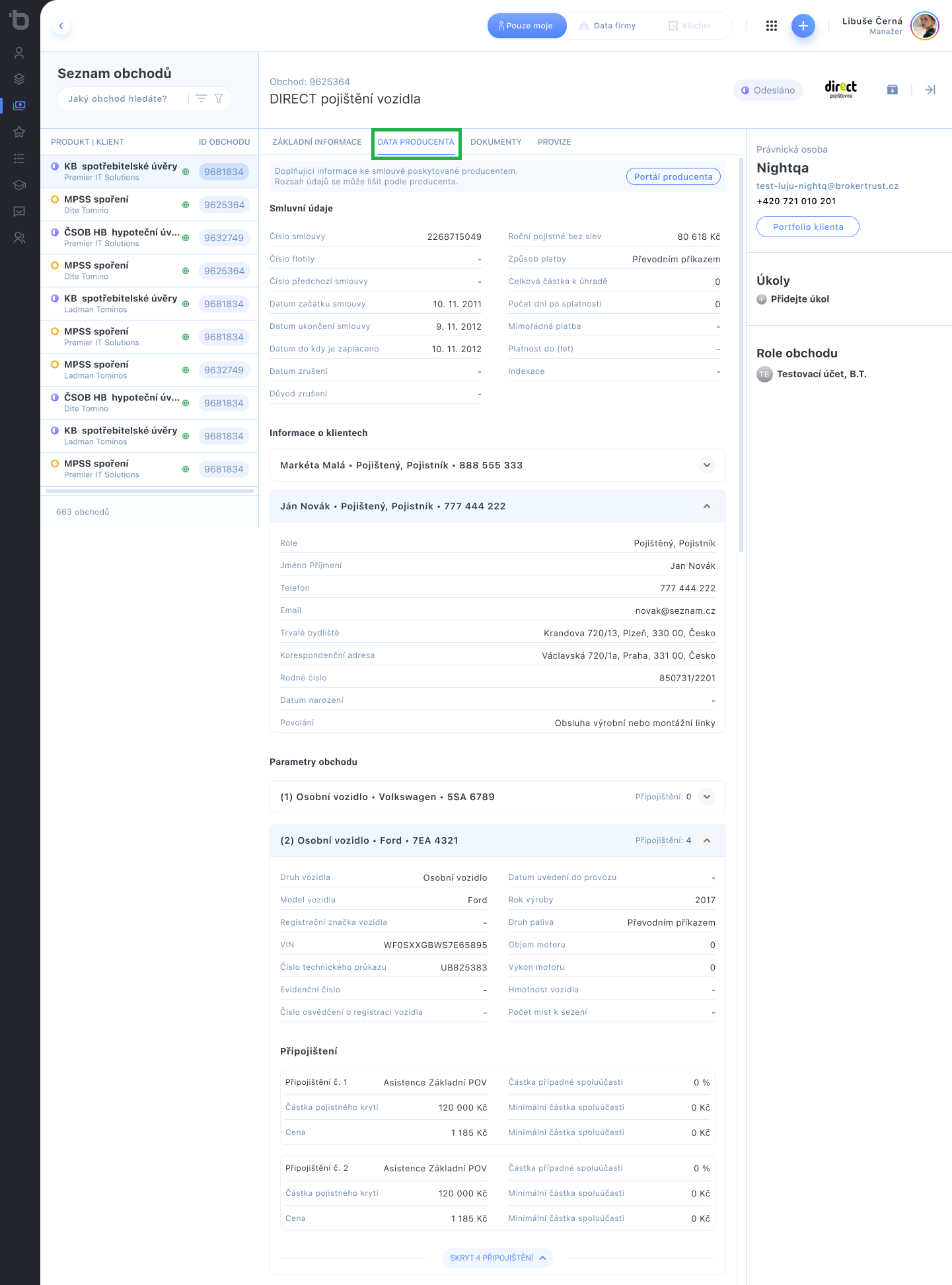952x1285 pixels.
Task: Switch to Všichni view
Action: coord(690,26)
